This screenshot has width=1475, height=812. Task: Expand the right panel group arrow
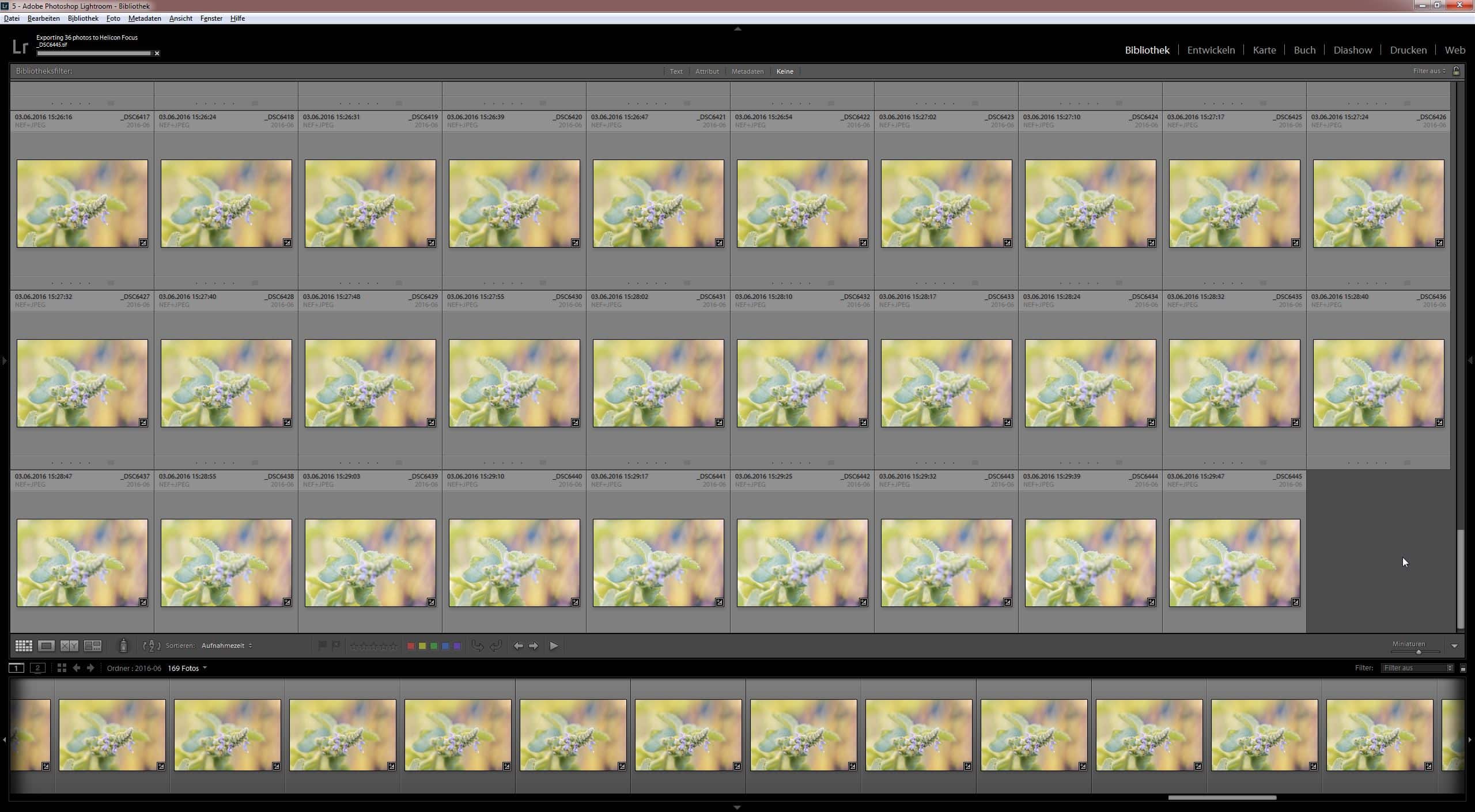coord(1470,361)
